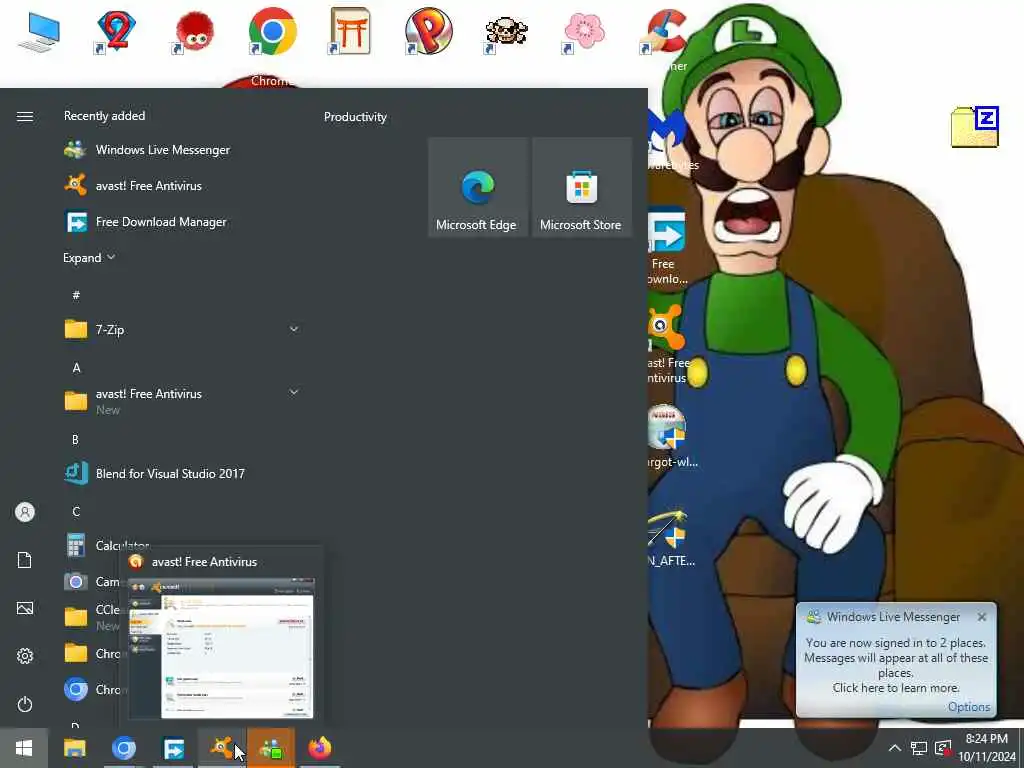Open Chromium browser taskbar icon
Viewport: 1024px width, 768px height.
(x=123, y=748)
